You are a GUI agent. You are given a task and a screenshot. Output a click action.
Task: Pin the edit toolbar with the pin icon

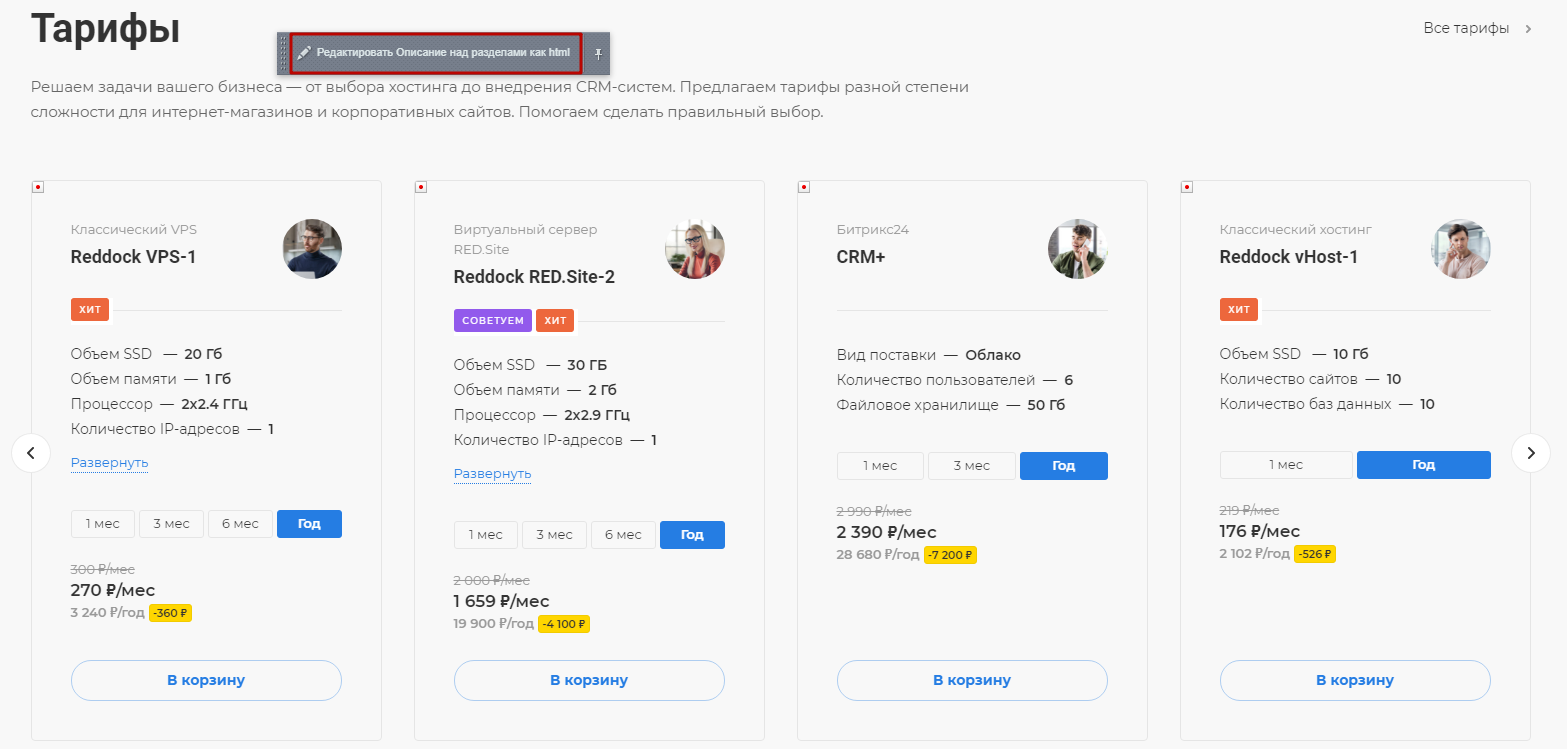(598, 53)
